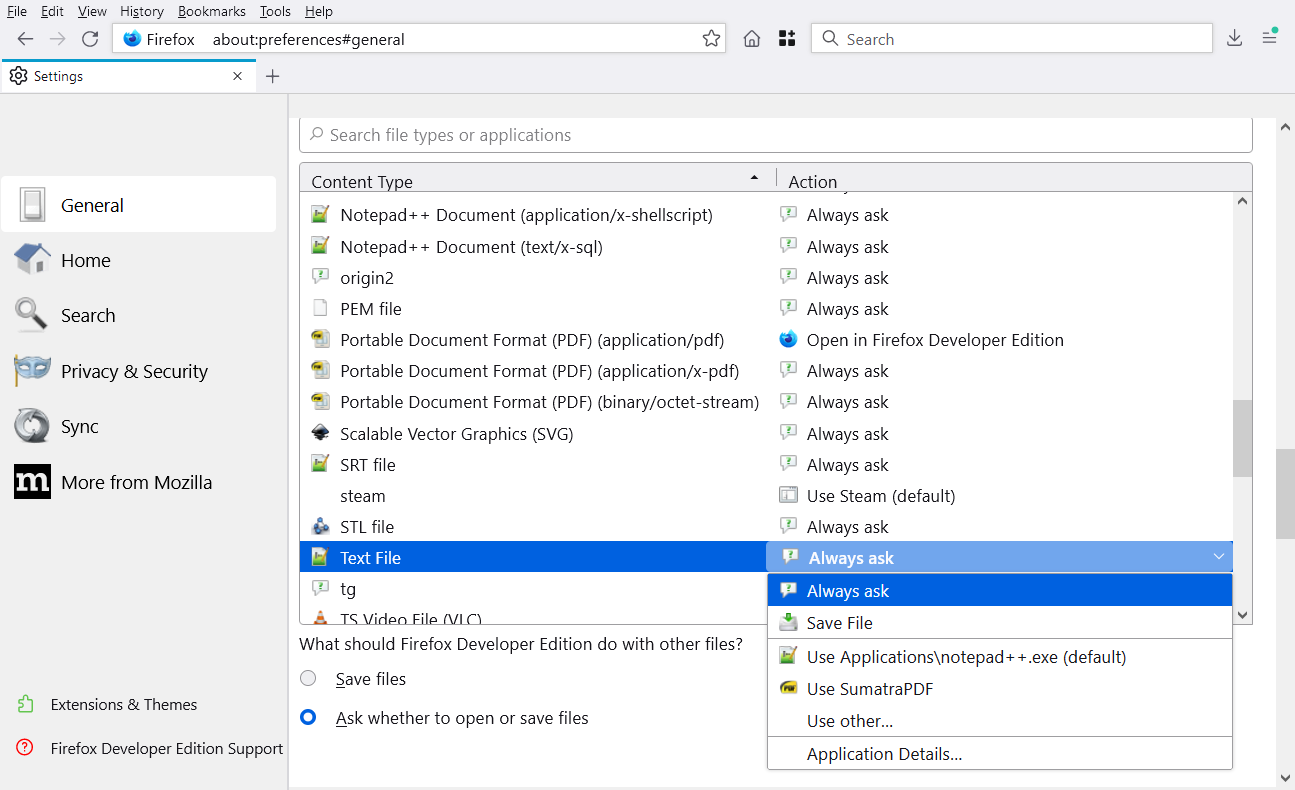This screenshot has width=1295, height=790.
Task: Collapse the Text File action dropdown arrow
Action: coord(1218,557)
